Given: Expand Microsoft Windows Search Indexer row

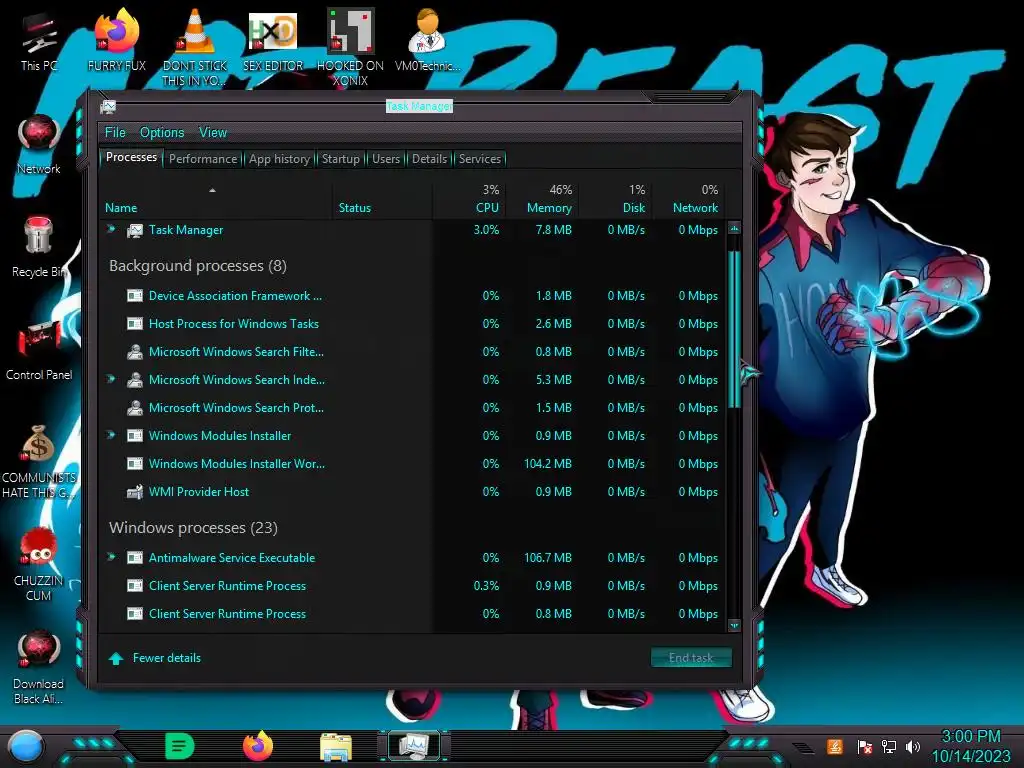Looking at the screenshot, I should 111,379.
